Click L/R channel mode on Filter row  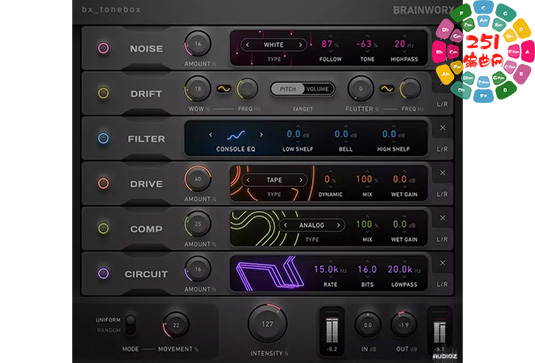coord(442,149)
